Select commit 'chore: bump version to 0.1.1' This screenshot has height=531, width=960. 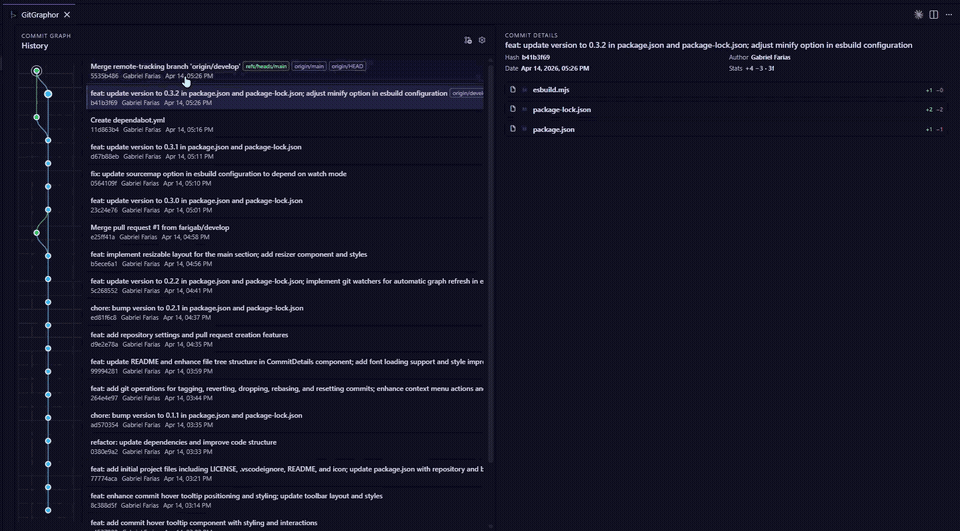pos(285,420)
